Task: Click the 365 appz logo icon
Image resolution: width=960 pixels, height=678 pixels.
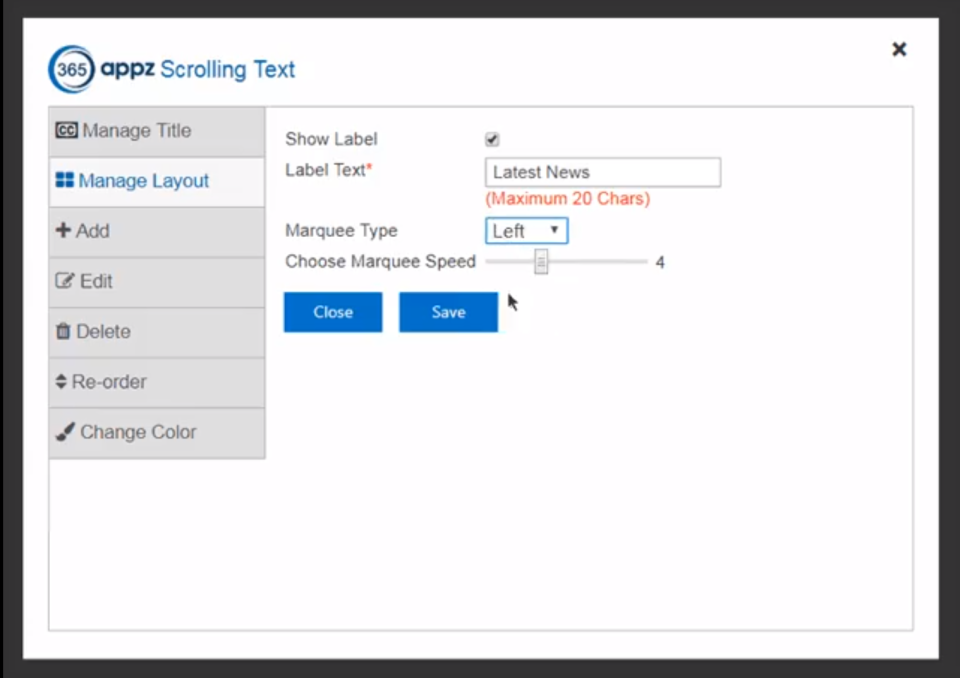Action: (72, 69)
